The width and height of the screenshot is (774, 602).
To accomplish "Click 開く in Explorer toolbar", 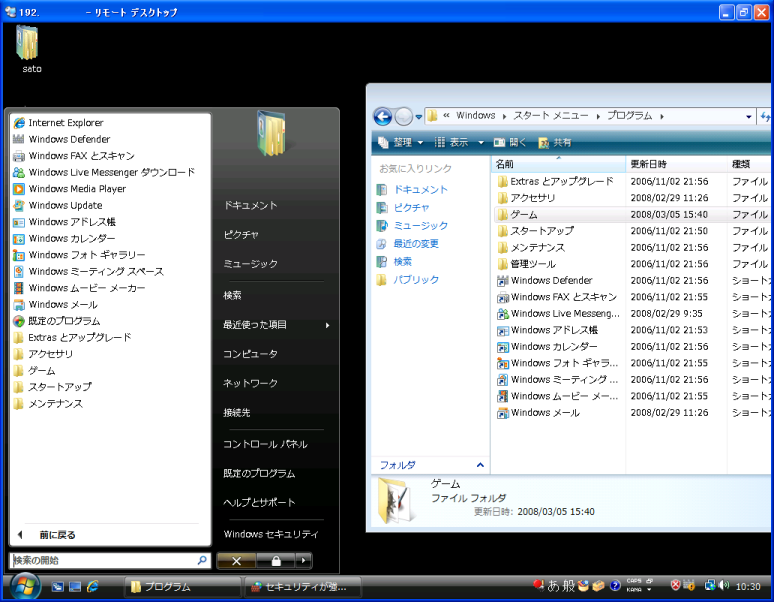I will (x=509, y=143).
